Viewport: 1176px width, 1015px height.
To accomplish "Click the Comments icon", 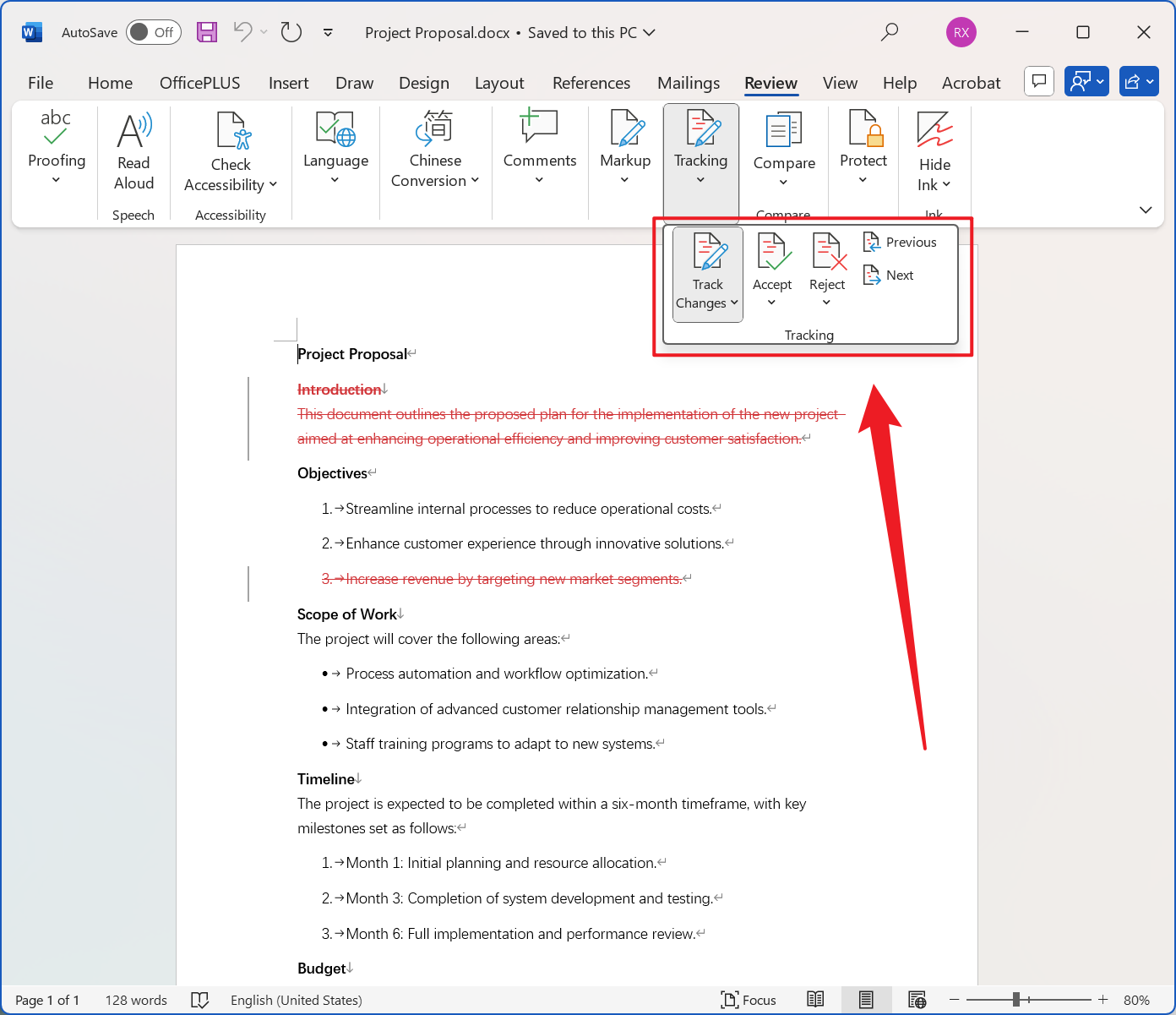I will 539,138.
